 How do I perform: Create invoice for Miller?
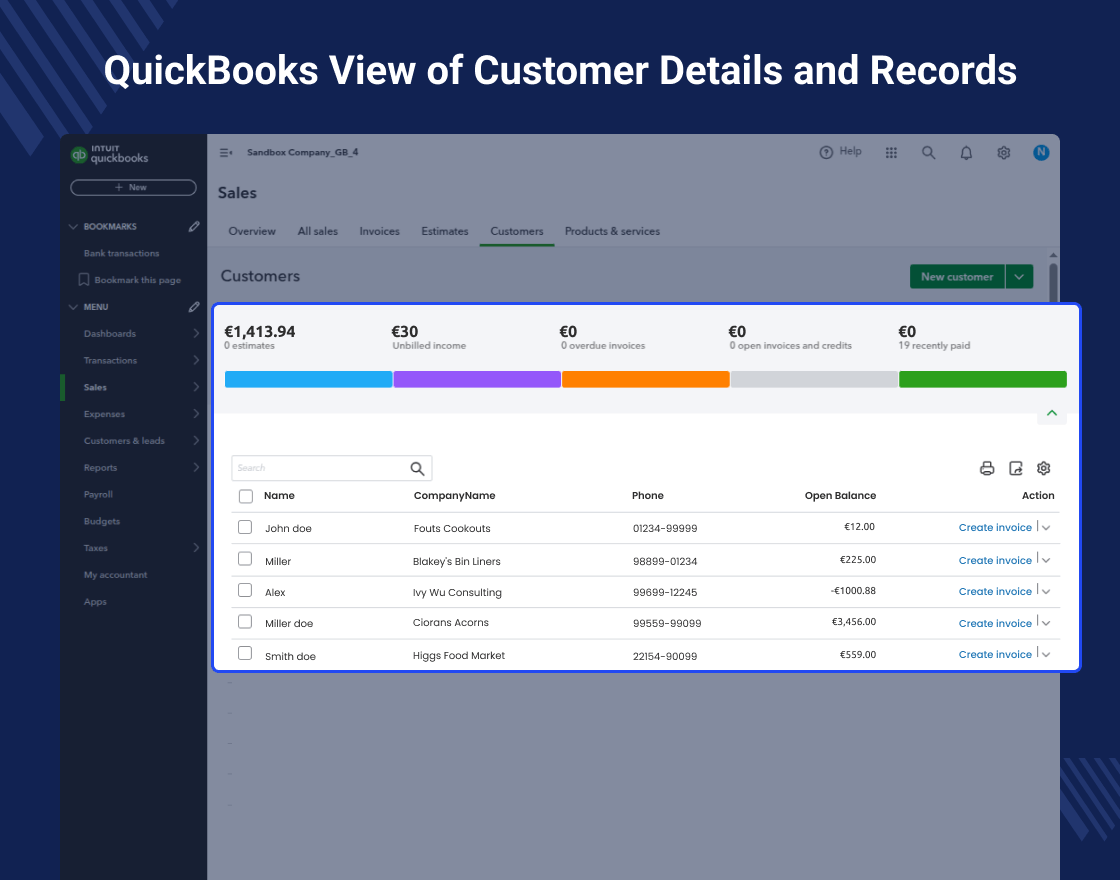point(995,560)
